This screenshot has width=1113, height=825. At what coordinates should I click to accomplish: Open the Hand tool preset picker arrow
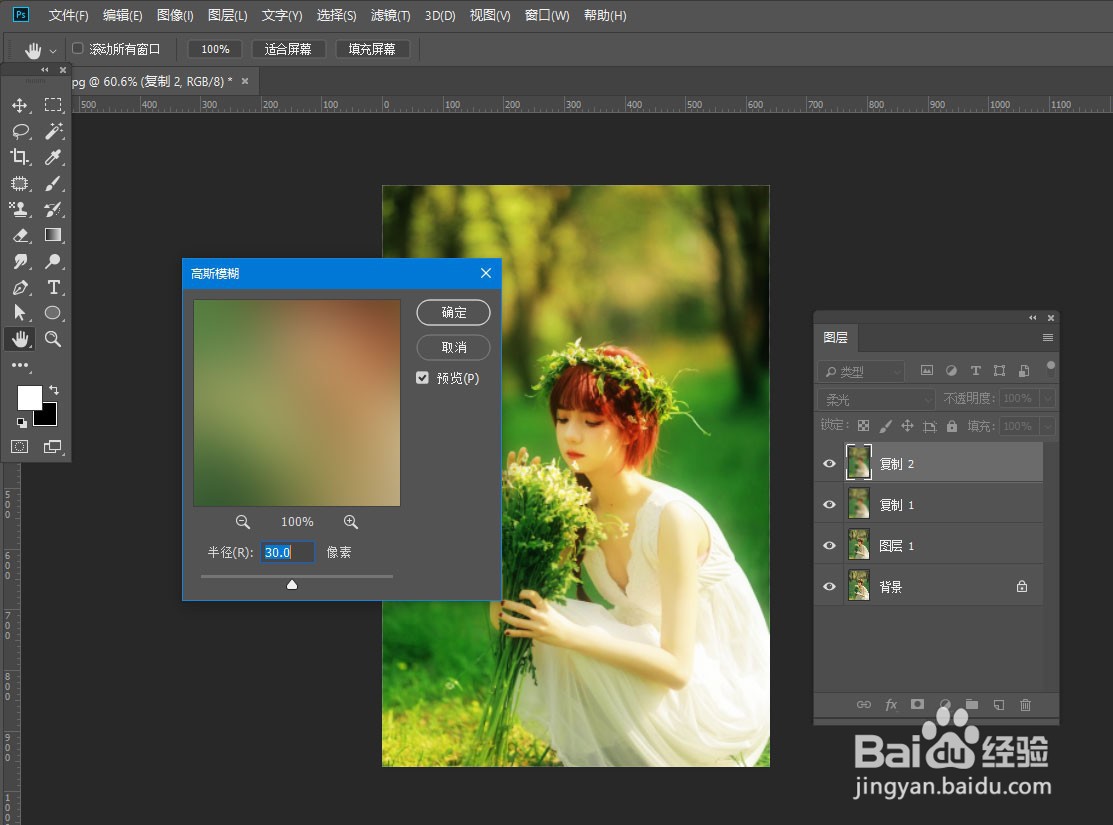53,51
